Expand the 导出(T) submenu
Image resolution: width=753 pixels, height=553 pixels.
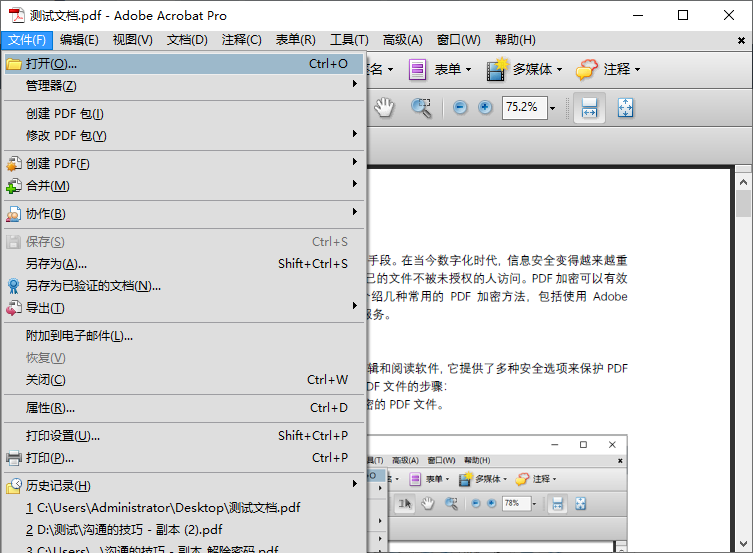[184, 308]
